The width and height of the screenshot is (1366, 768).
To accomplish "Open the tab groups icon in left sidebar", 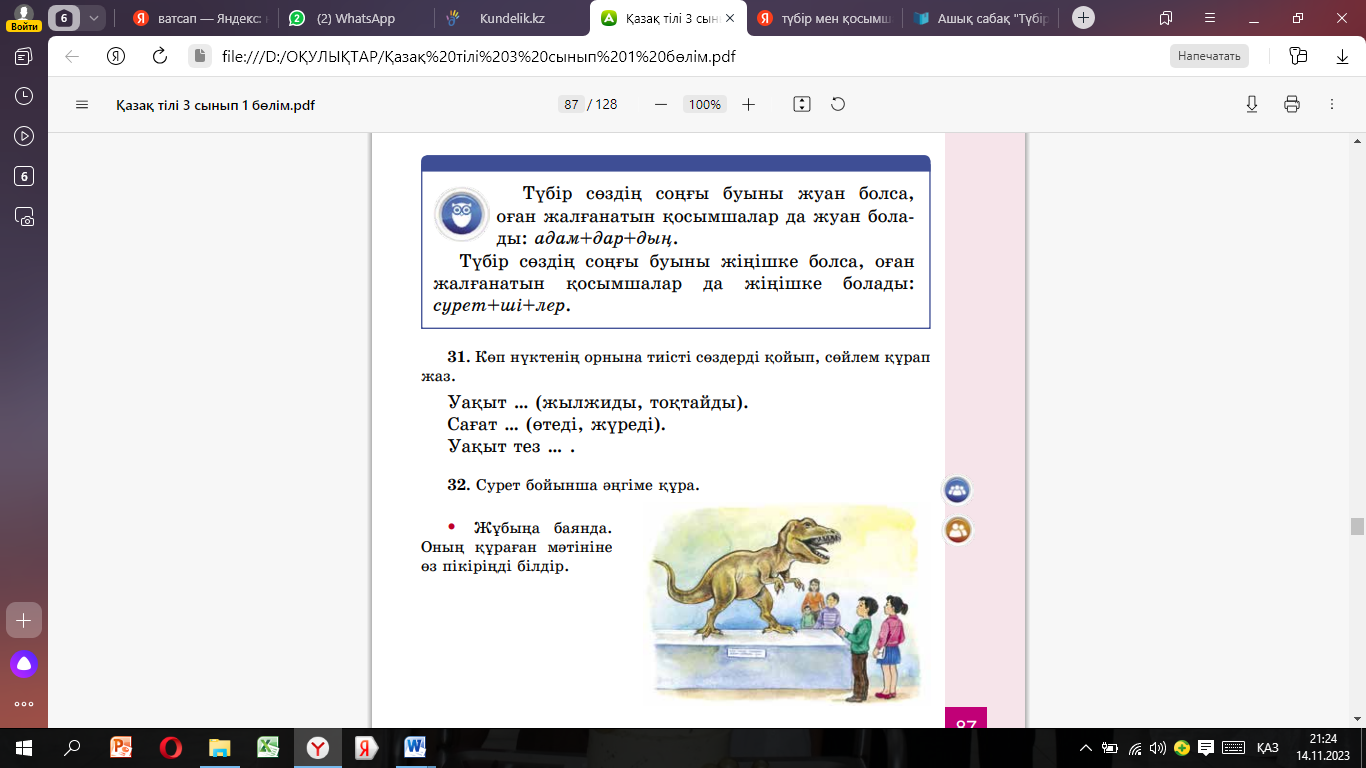I will point(24,57).
